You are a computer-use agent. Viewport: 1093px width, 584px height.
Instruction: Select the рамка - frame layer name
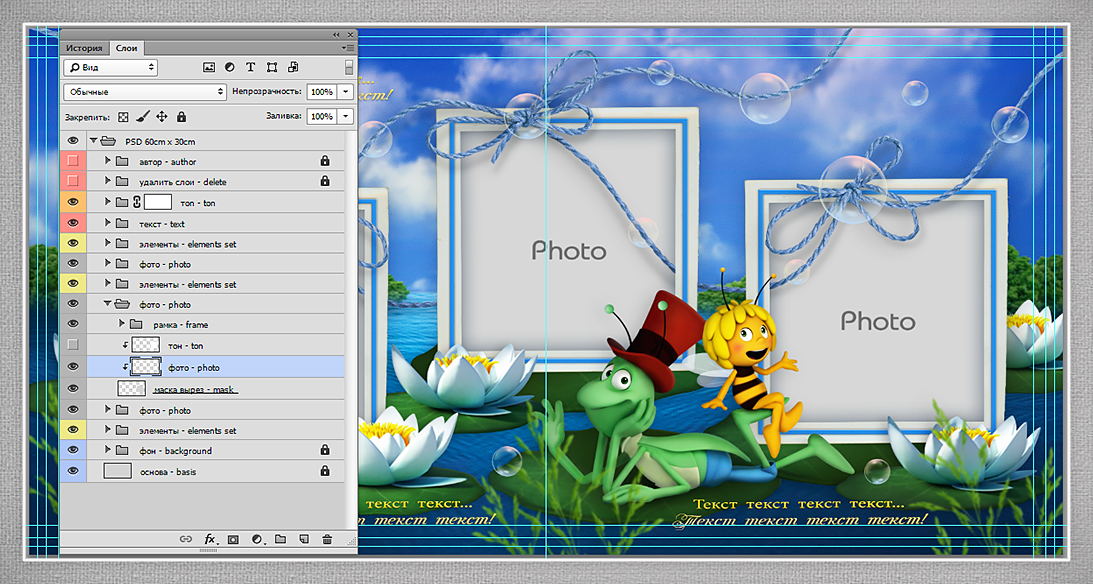coord(181,325)
